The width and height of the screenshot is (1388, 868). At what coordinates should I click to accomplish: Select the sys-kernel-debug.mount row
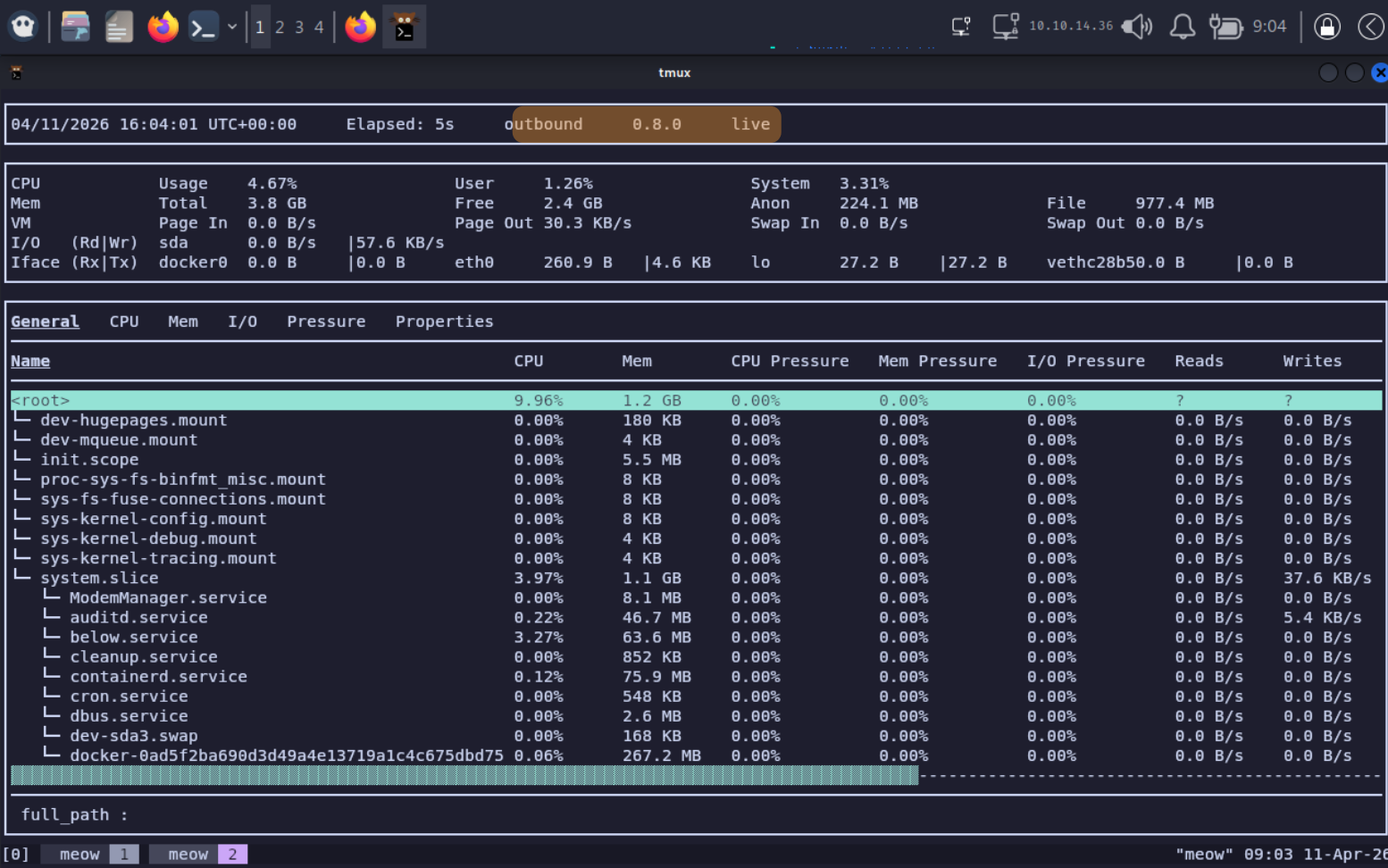(x=696, y=538)
